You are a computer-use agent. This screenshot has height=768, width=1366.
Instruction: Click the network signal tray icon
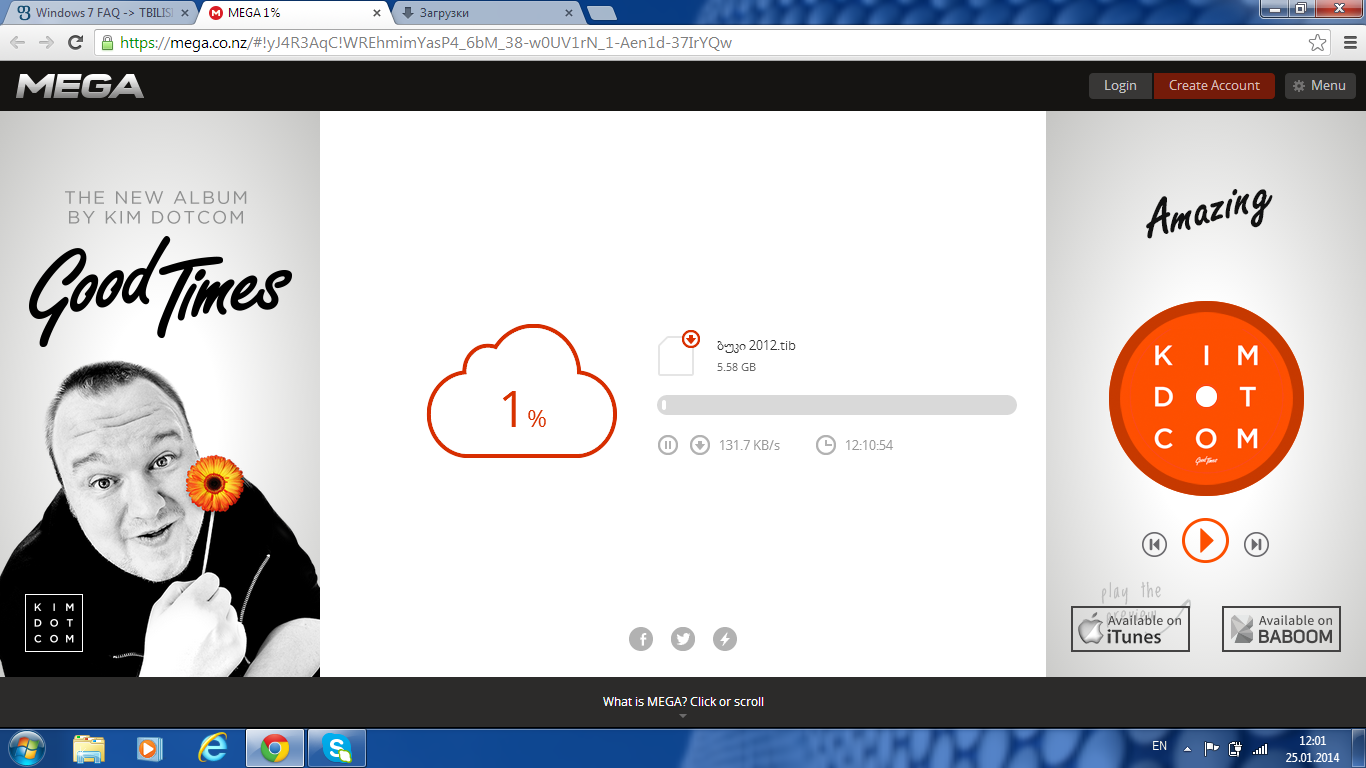(x=1260, y=748)
